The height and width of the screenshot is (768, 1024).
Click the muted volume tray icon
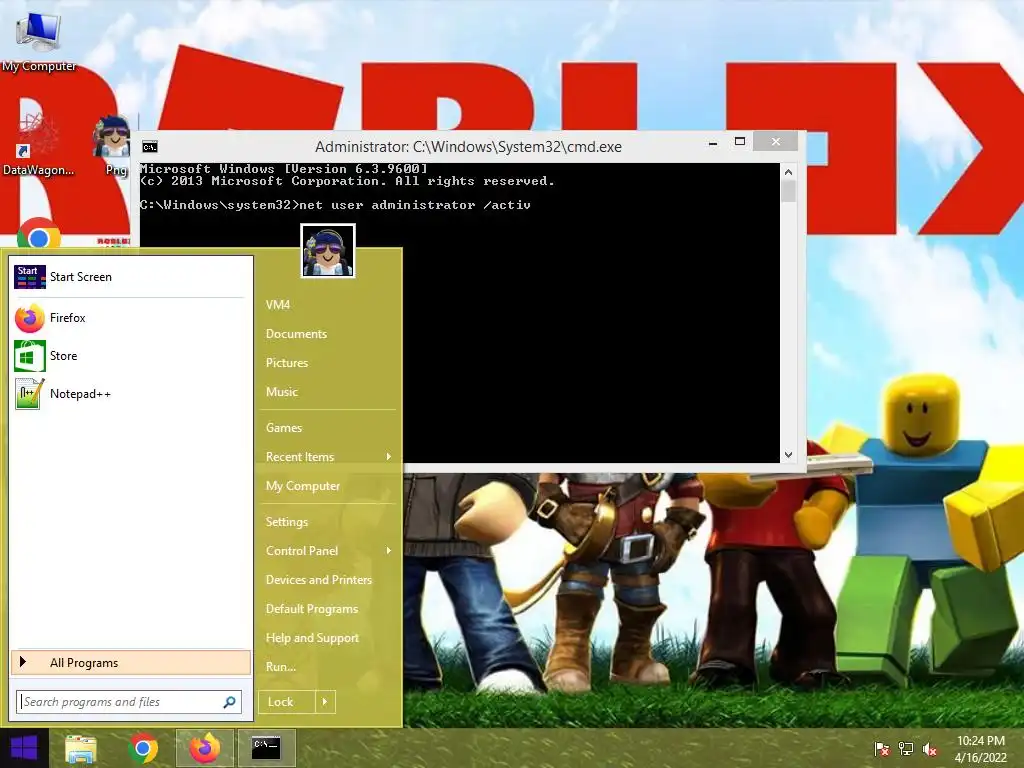[x=930, y=749]
